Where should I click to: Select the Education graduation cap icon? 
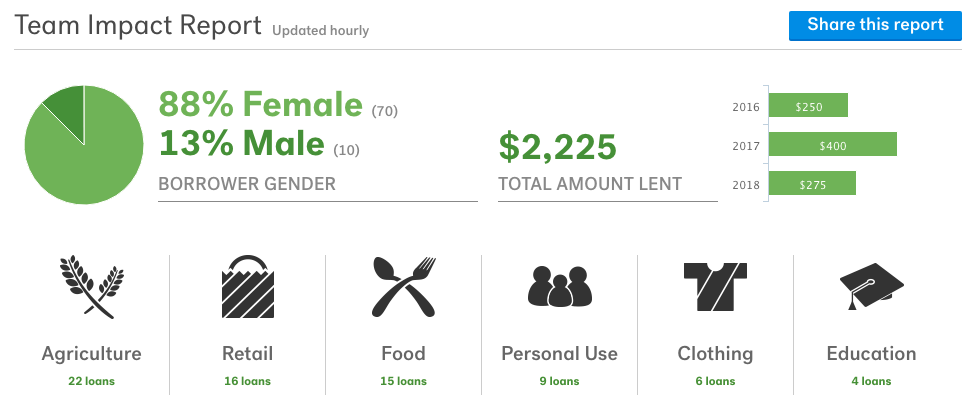point(872,287)
